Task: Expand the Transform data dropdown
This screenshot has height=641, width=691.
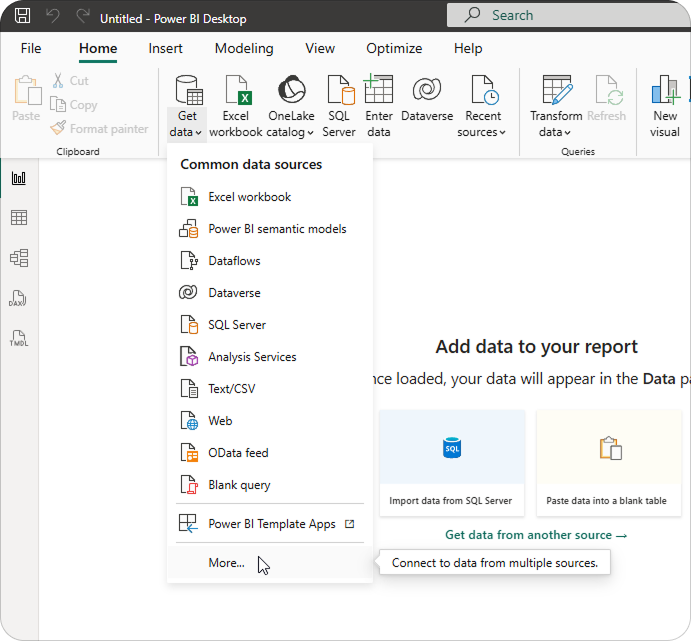Action: pyautogui.click(x=555, y=131)
